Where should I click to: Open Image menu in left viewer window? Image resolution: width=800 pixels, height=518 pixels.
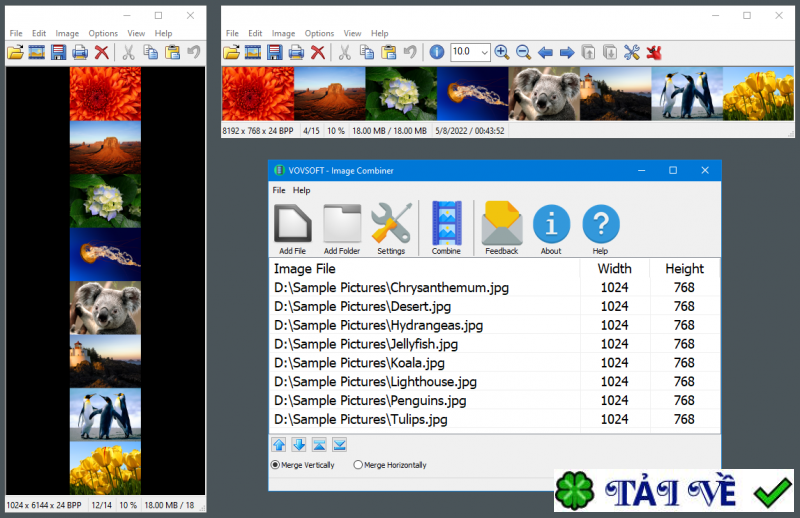tap(67, 33)
